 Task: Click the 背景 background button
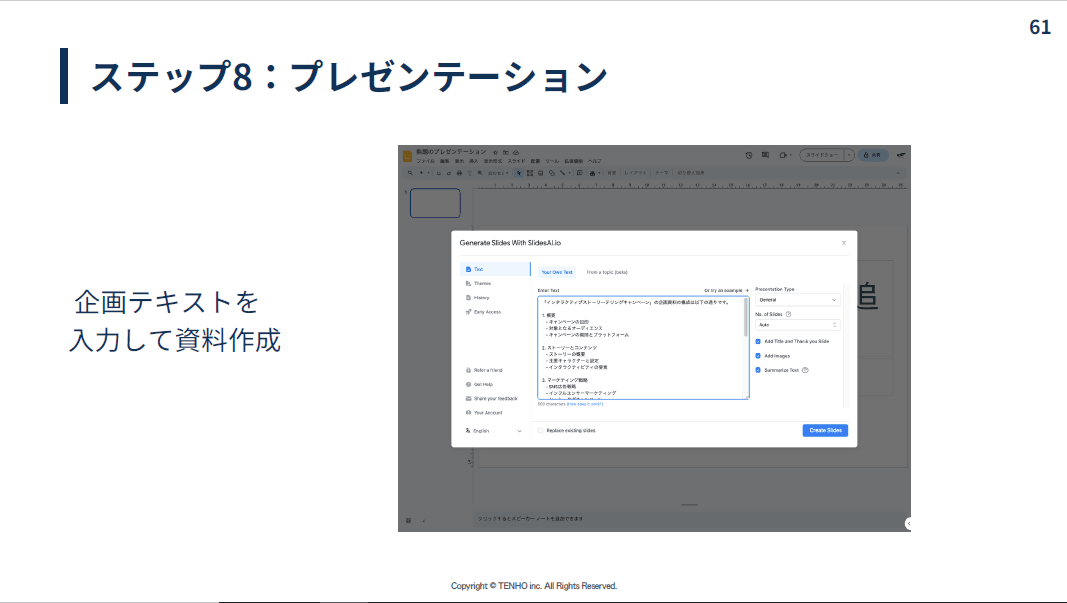pos(612,173)
